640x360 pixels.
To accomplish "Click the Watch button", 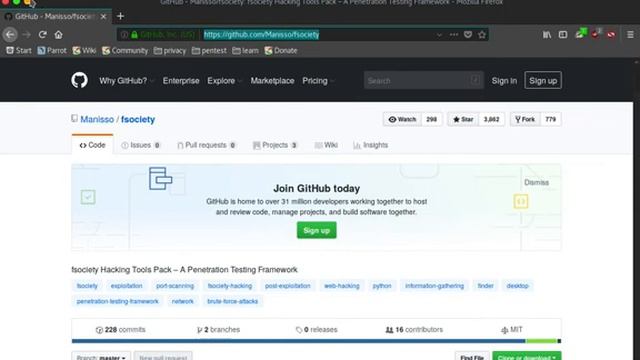I will 402,119.
